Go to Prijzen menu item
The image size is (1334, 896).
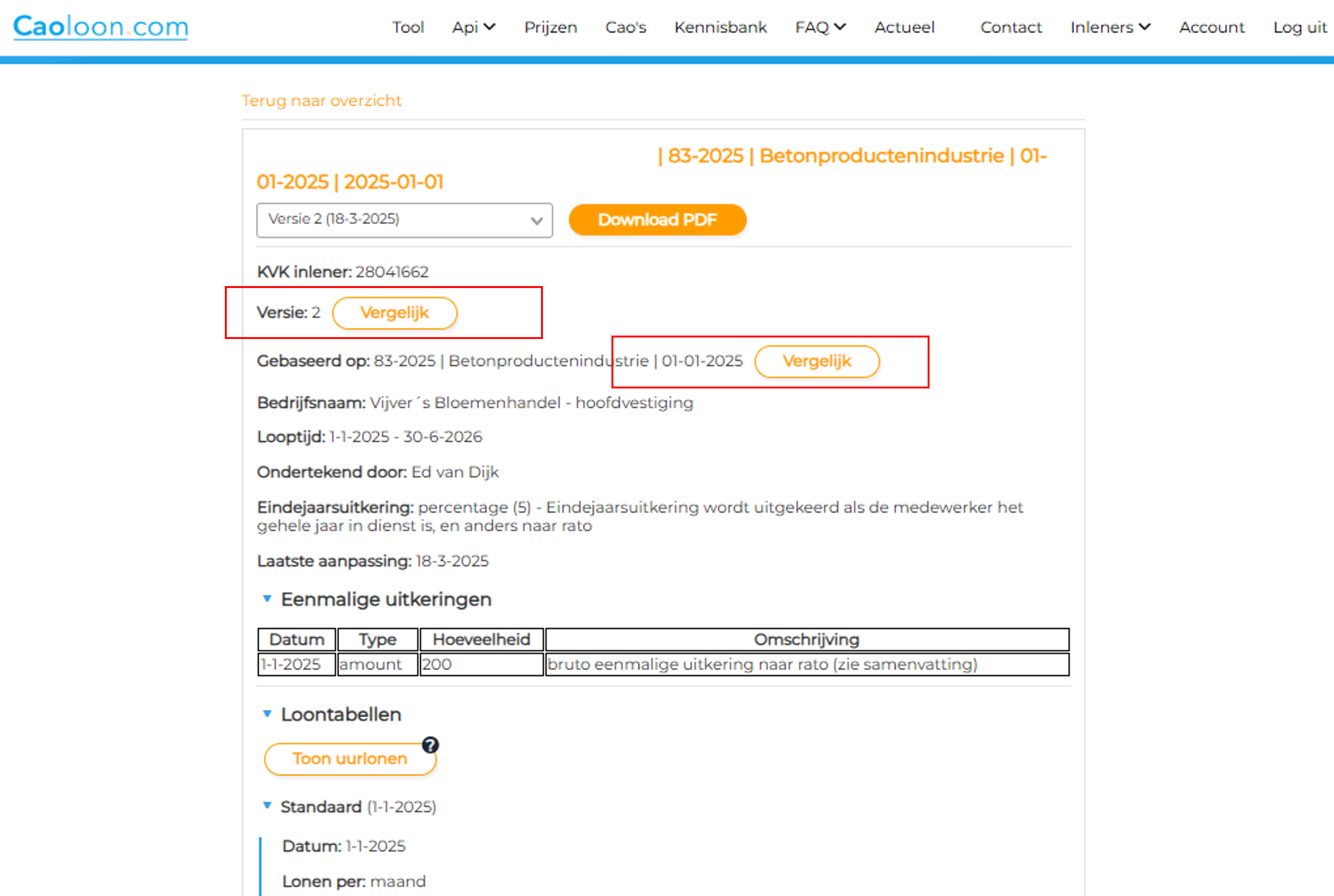pyautogui.click(x=550, y=27)
